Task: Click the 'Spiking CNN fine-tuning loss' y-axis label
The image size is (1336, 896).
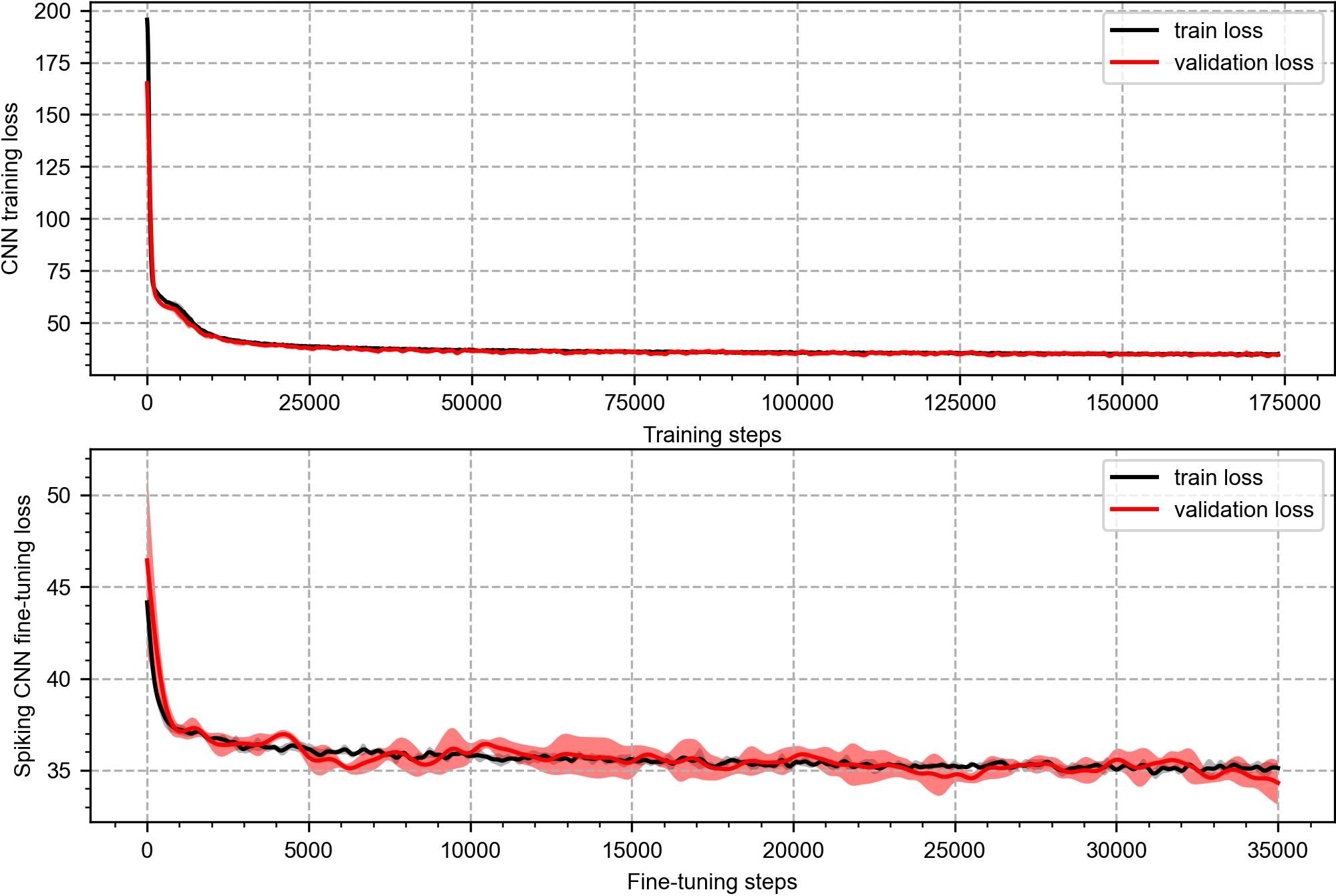Action: tap(23, 635)
